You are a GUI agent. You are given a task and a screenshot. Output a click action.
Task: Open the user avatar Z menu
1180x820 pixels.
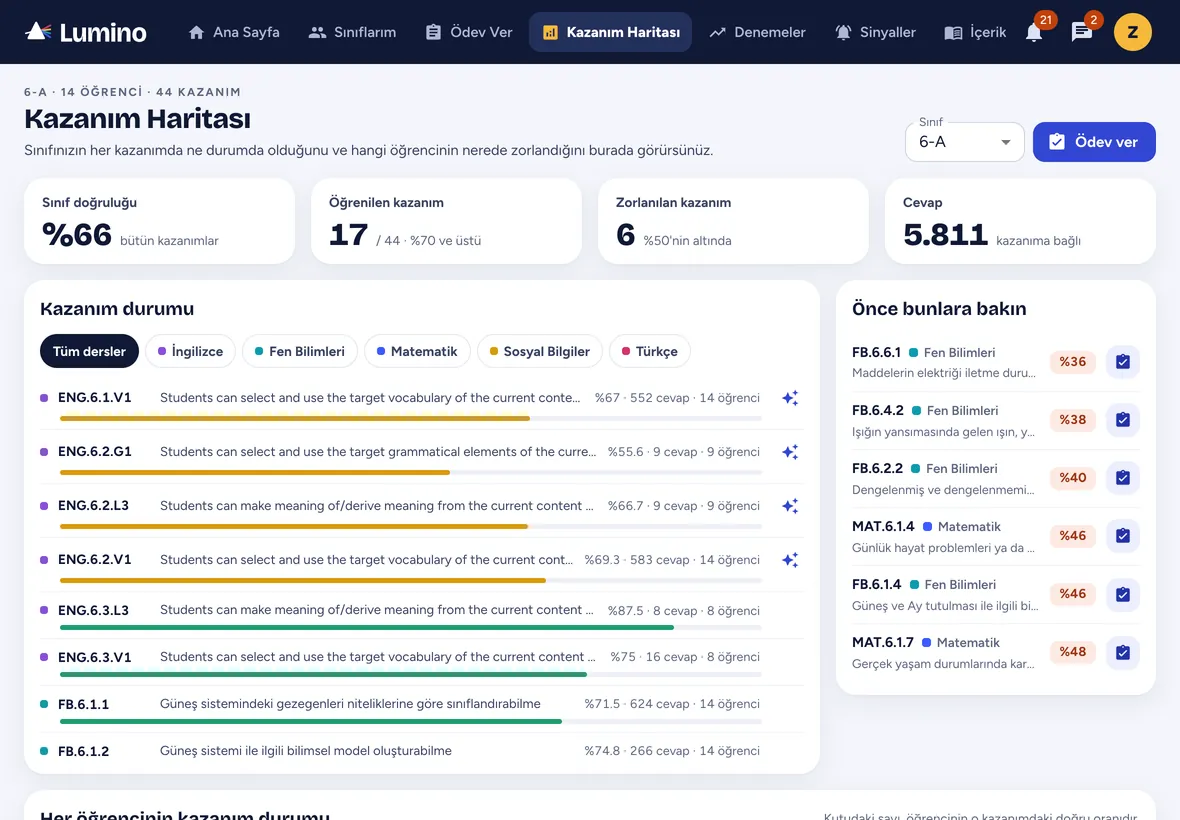[1133, 32]
